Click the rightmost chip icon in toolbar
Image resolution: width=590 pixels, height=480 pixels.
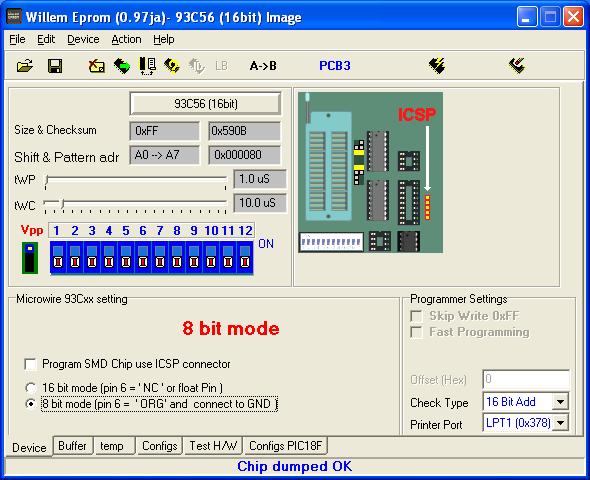click(x=517, y=66)
